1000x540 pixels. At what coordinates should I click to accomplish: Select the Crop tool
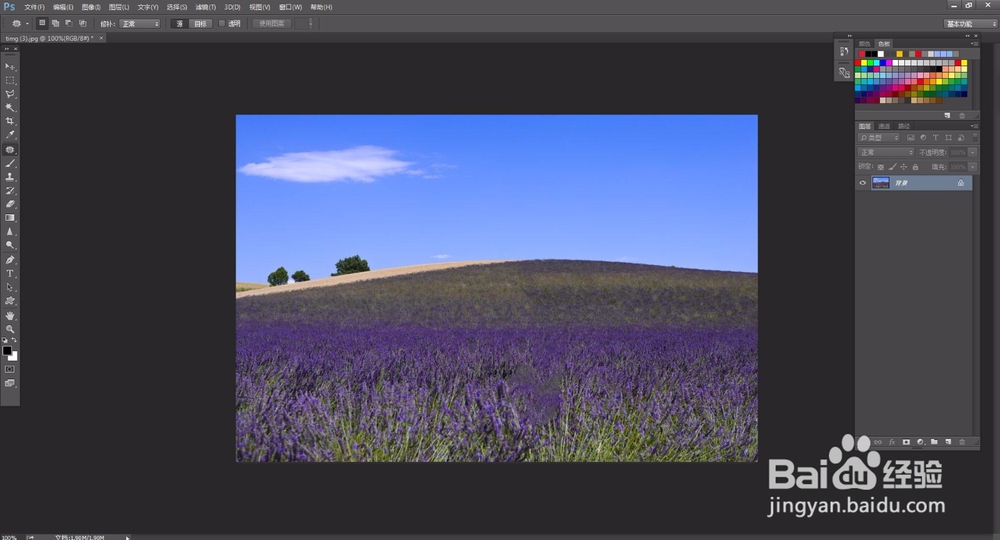tap(10, 120)
